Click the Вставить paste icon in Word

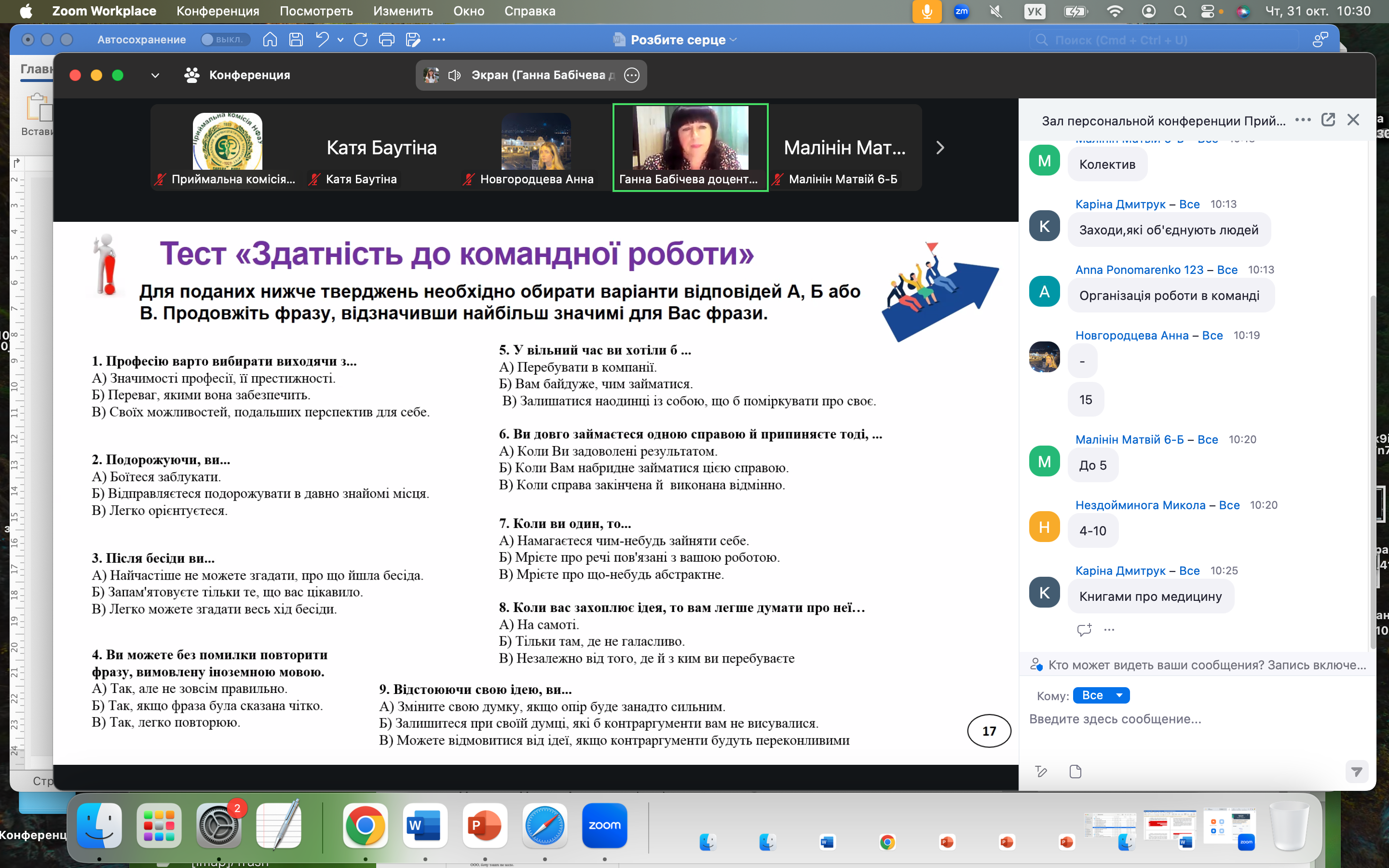click(39, 108)
